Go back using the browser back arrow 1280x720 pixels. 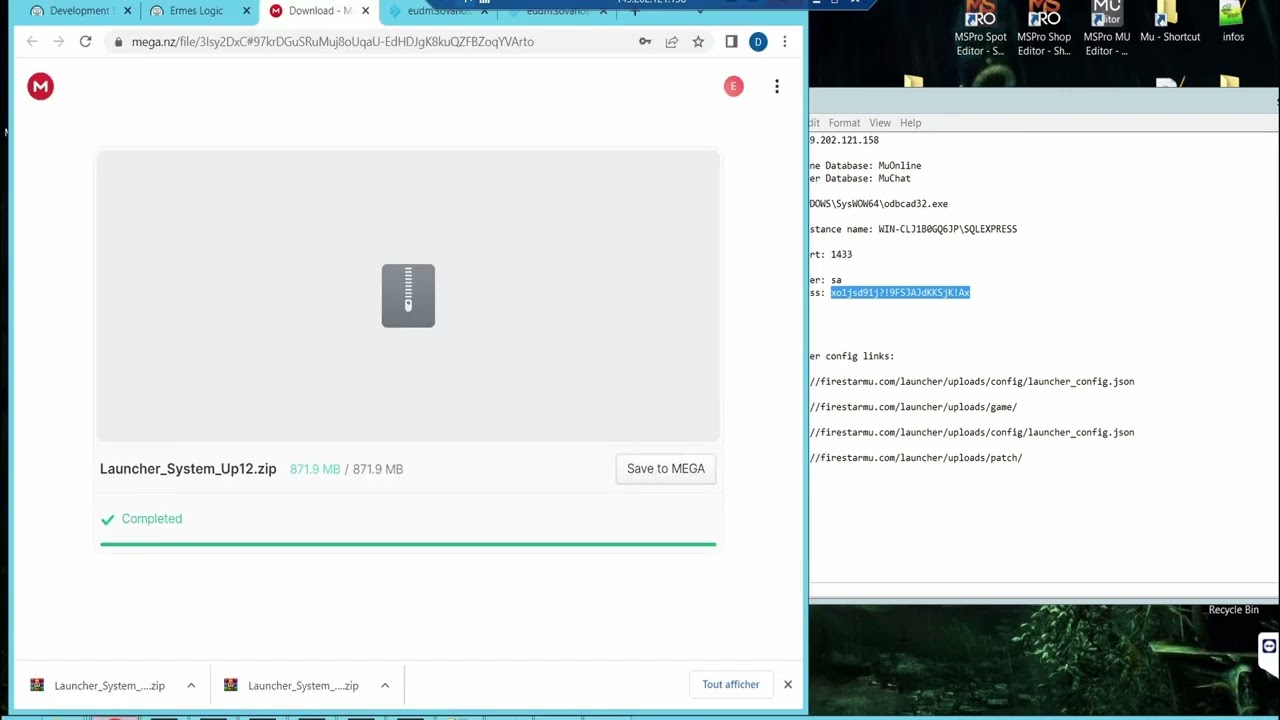coord(32,42)
